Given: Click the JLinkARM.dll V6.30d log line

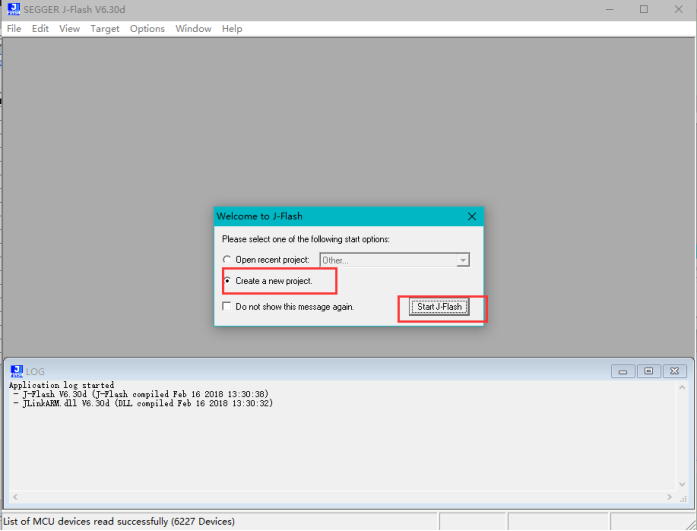Looking at the screenshot, I should click(x=143, y=403).
